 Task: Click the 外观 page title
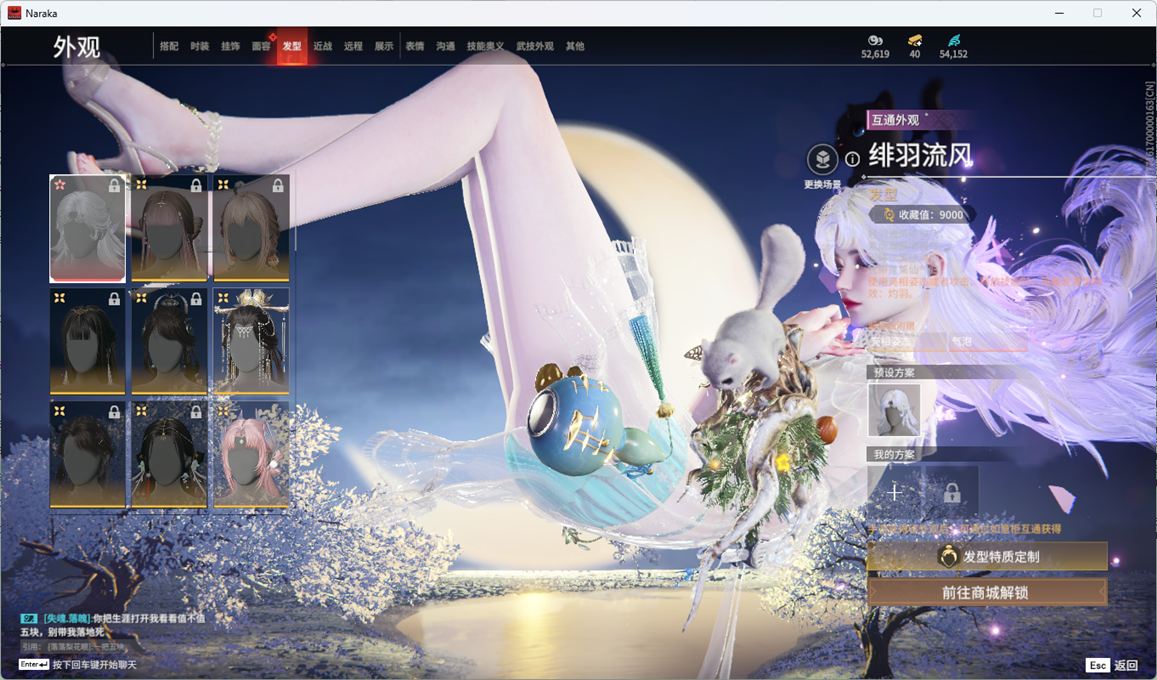76,47
